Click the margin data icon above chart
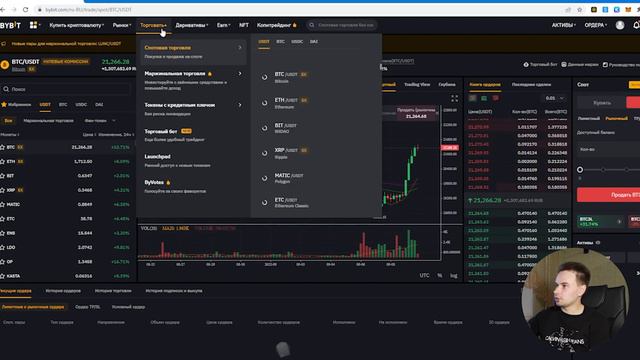This screenshot has width=640, height=360. pyautogui.click(x=564, y=64)
